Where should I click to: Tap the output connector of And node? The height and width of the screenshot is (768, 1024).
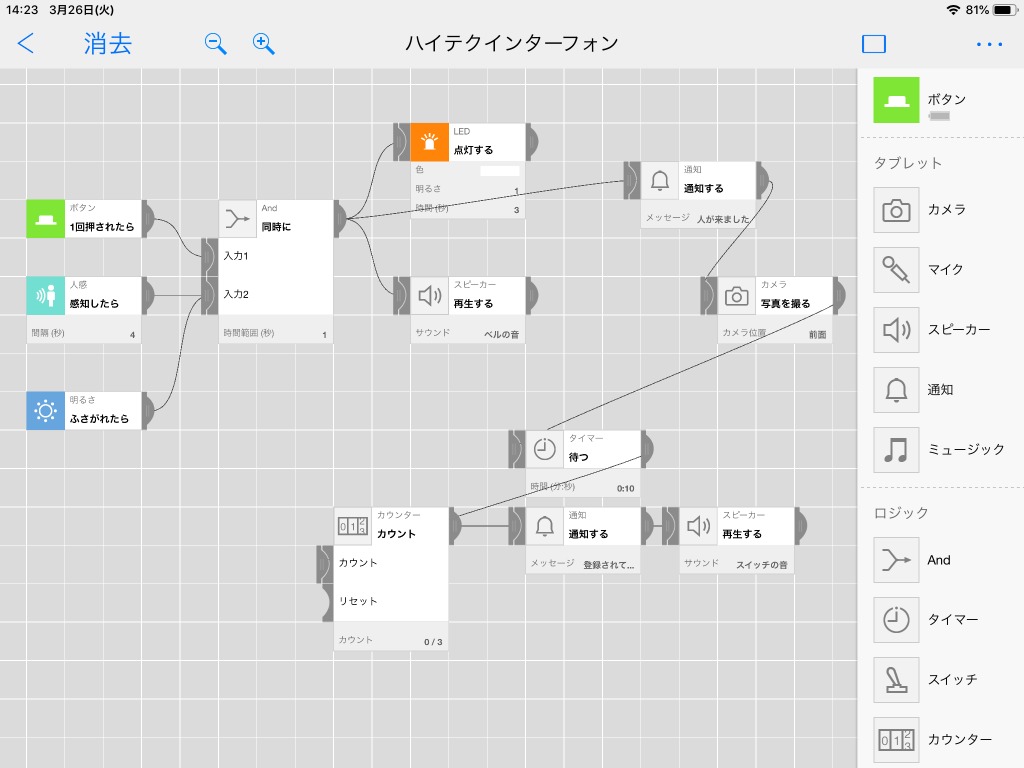click(341, 219)
